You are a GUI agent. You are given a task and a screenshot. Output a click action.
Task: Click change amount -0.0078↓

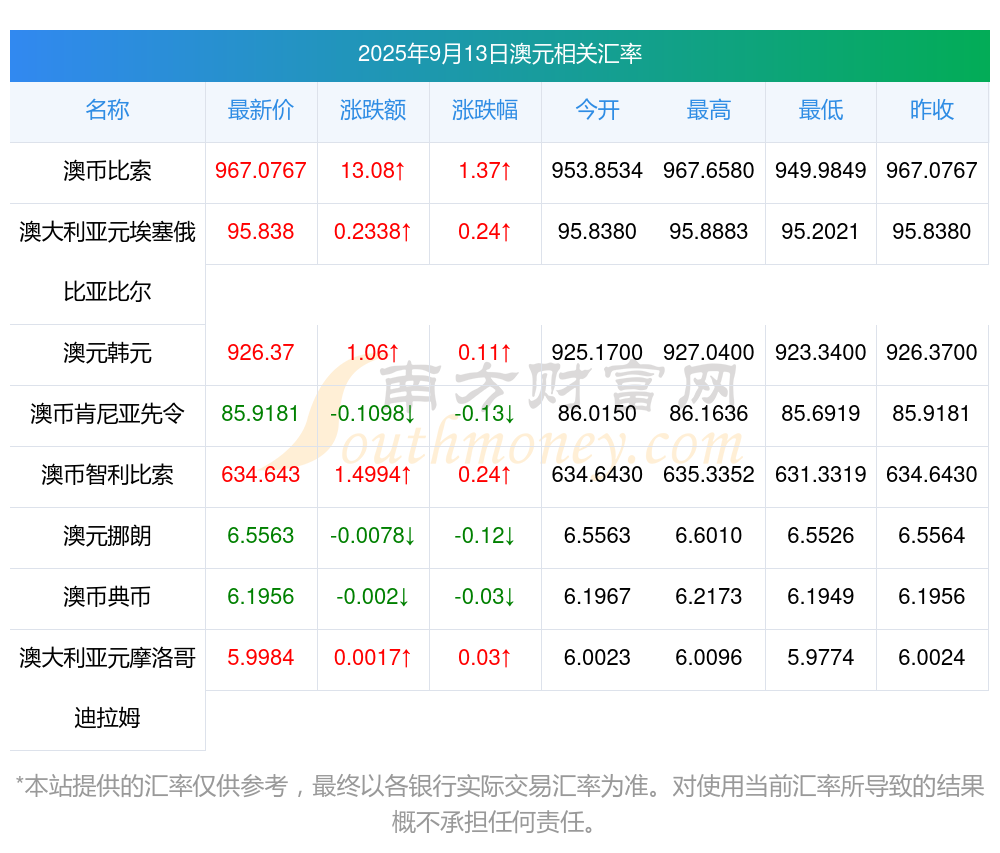click(373, 536)
